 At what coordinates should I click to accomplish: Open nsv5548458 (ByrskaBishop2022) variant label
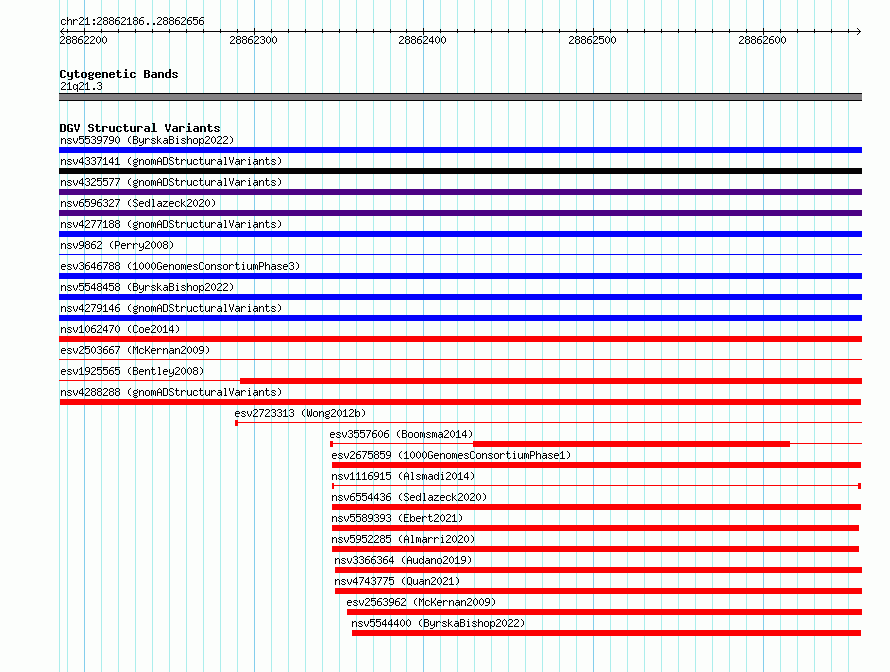click(x=147, y=287)
